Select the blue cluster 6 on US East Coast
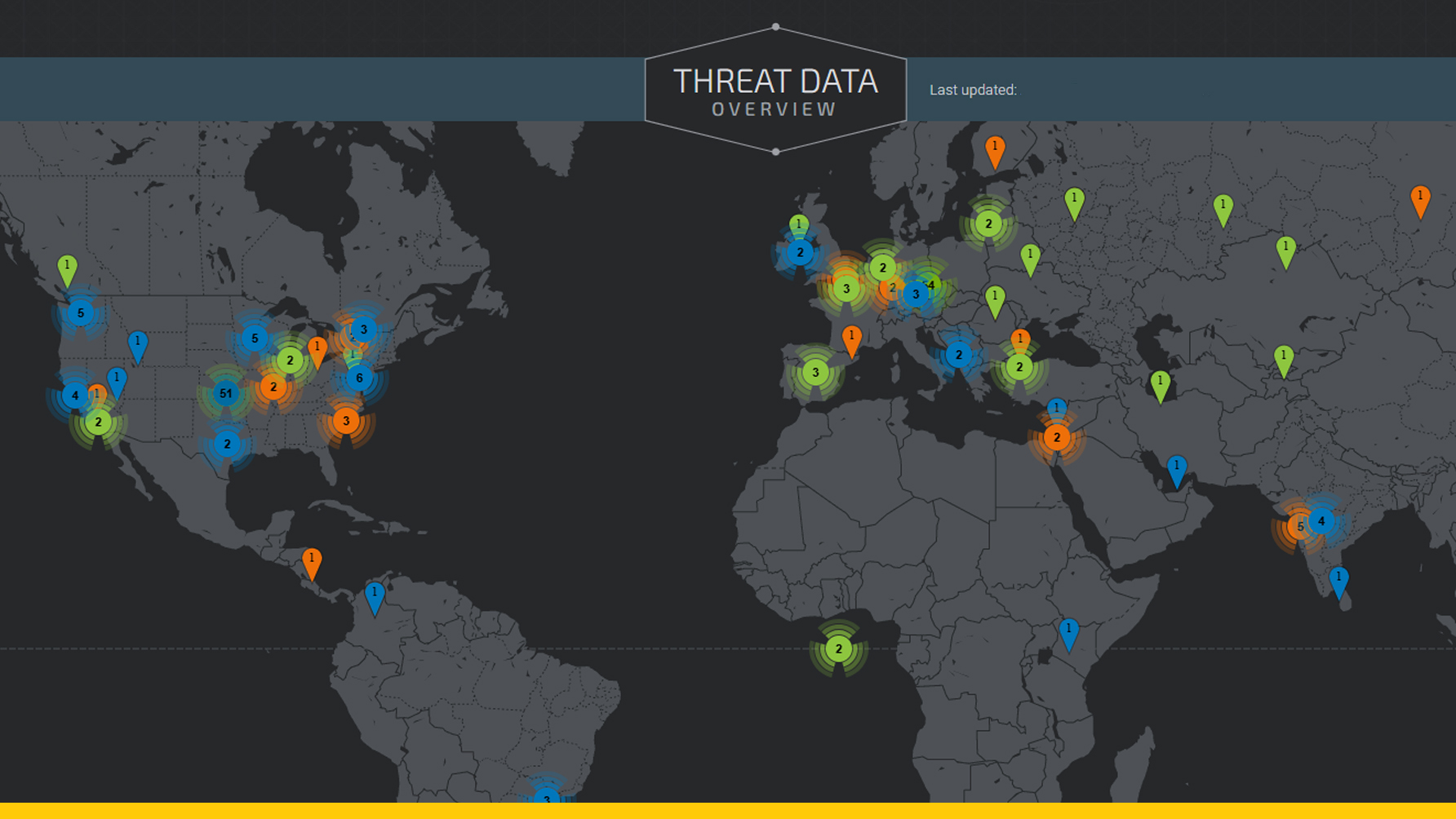The height and width of the screenshot is (819, 1456). (359, 379)
